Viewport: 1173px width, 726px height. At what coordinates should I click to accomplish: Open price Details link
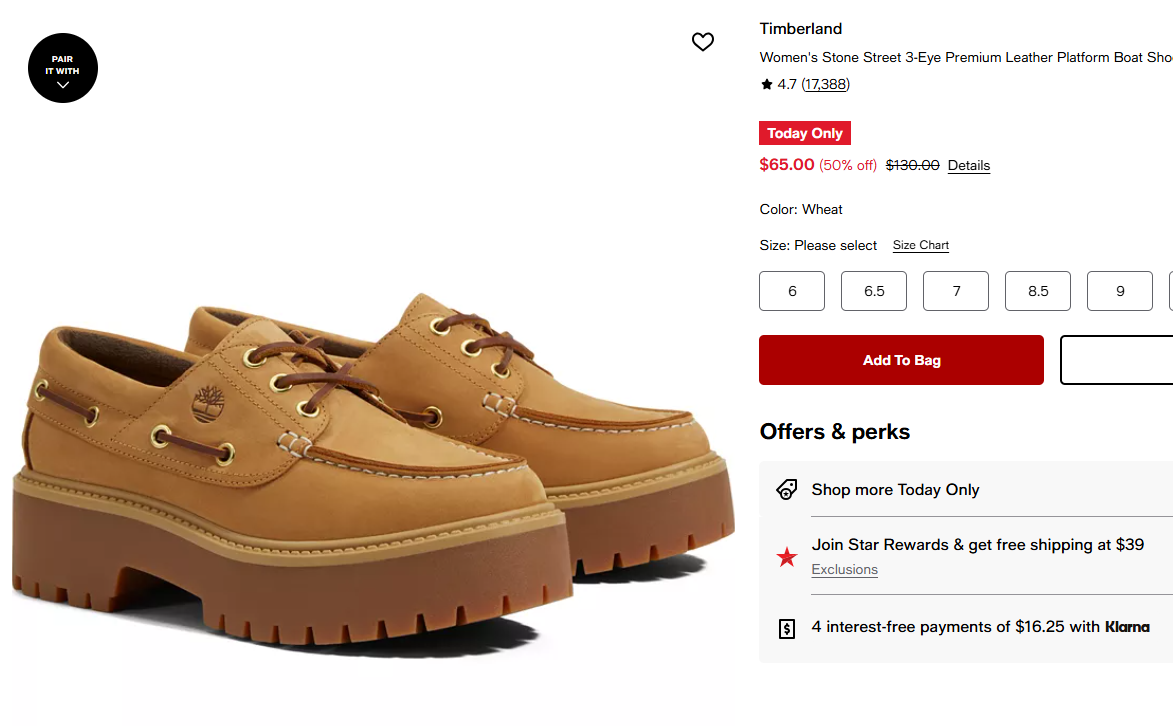coord(969,165)
